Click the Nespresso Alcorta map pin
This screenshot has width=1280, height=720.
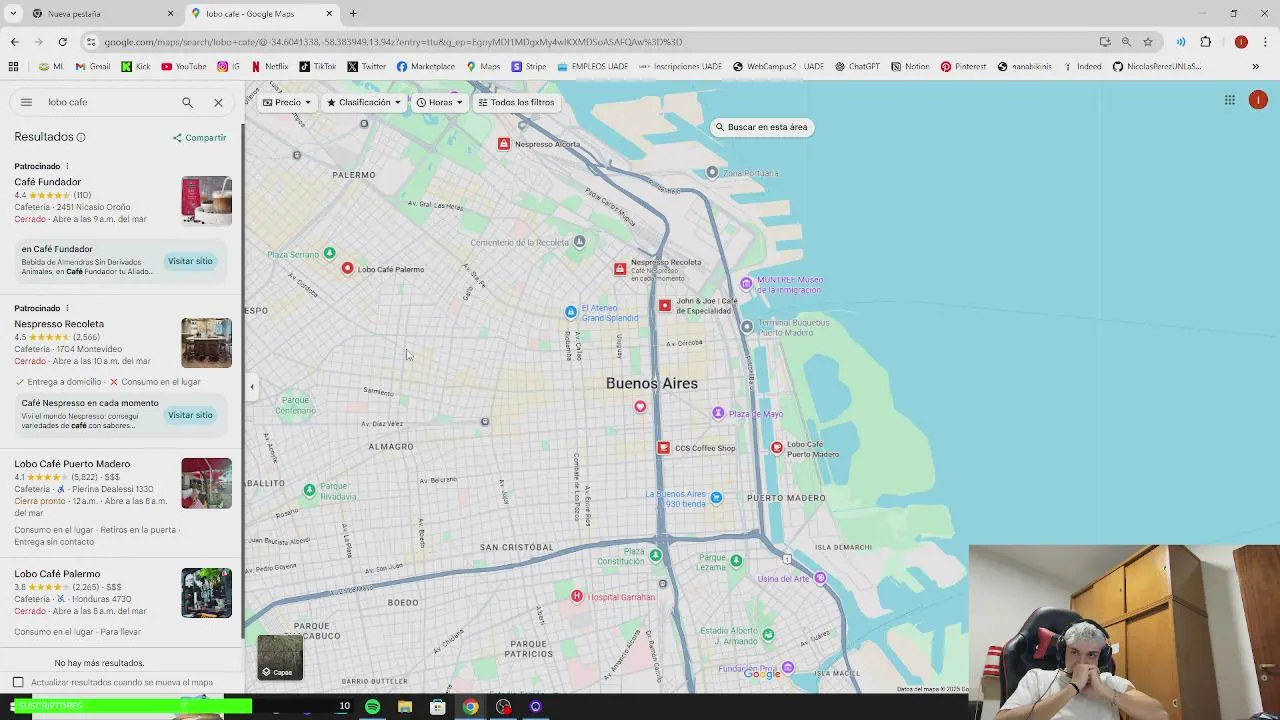click(504, 144)
